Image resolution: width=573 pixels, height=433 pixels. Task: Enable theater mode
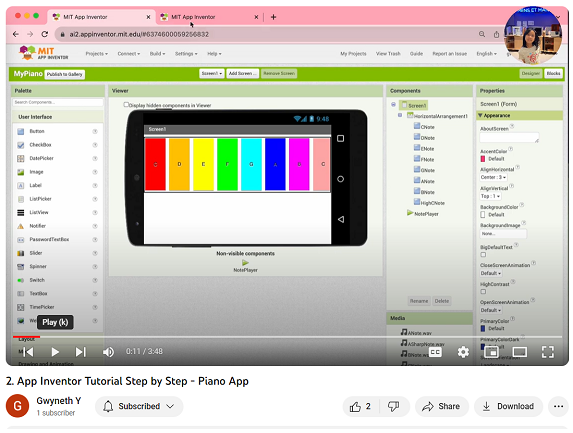coord(519,352)
